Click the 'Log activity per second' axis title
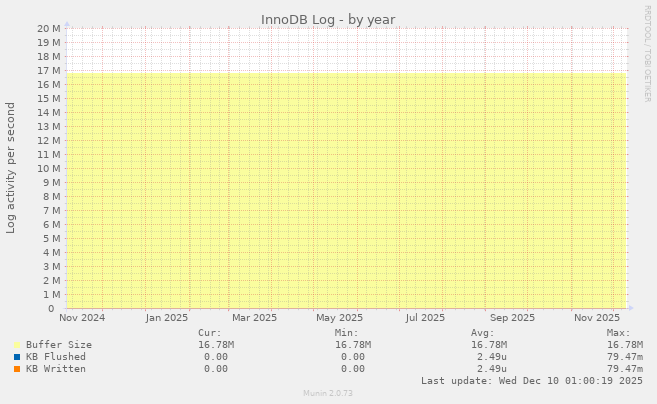The image size is (657, 404). pos(10,168)
